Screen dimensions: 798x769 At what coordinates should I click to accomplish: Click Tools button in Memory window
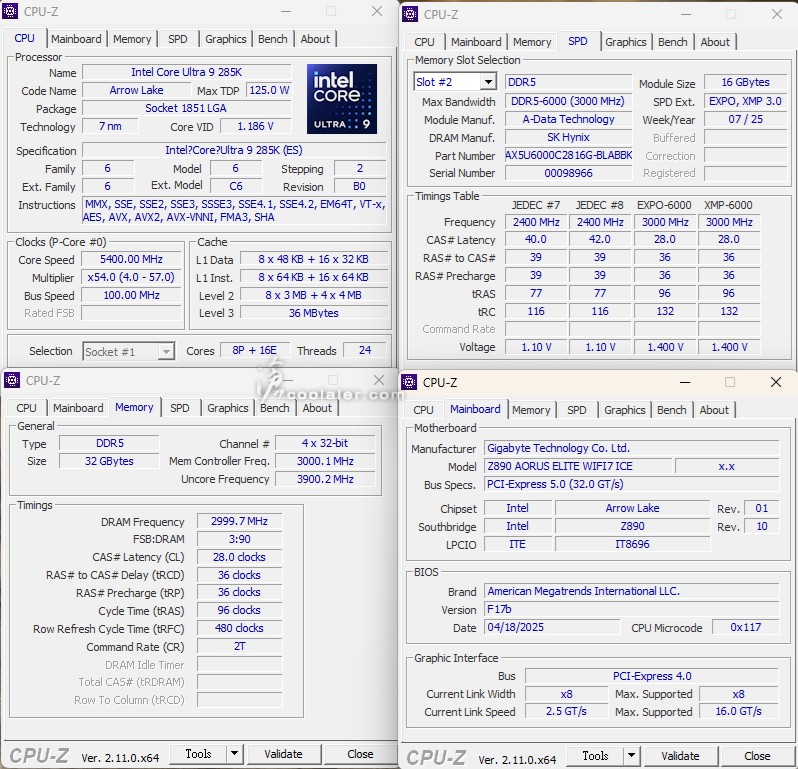point(198,753)
